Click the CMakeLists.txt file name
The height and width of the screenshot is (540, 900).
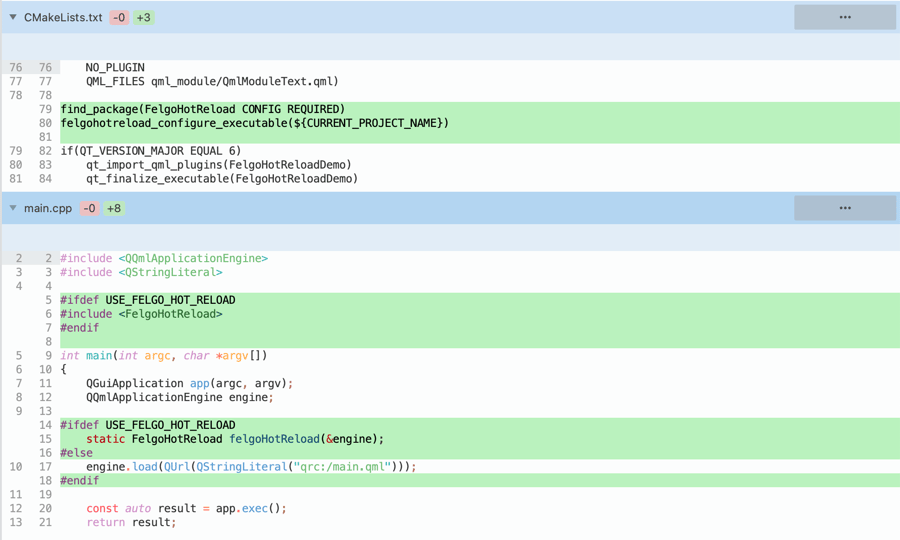tap(63, 17)
